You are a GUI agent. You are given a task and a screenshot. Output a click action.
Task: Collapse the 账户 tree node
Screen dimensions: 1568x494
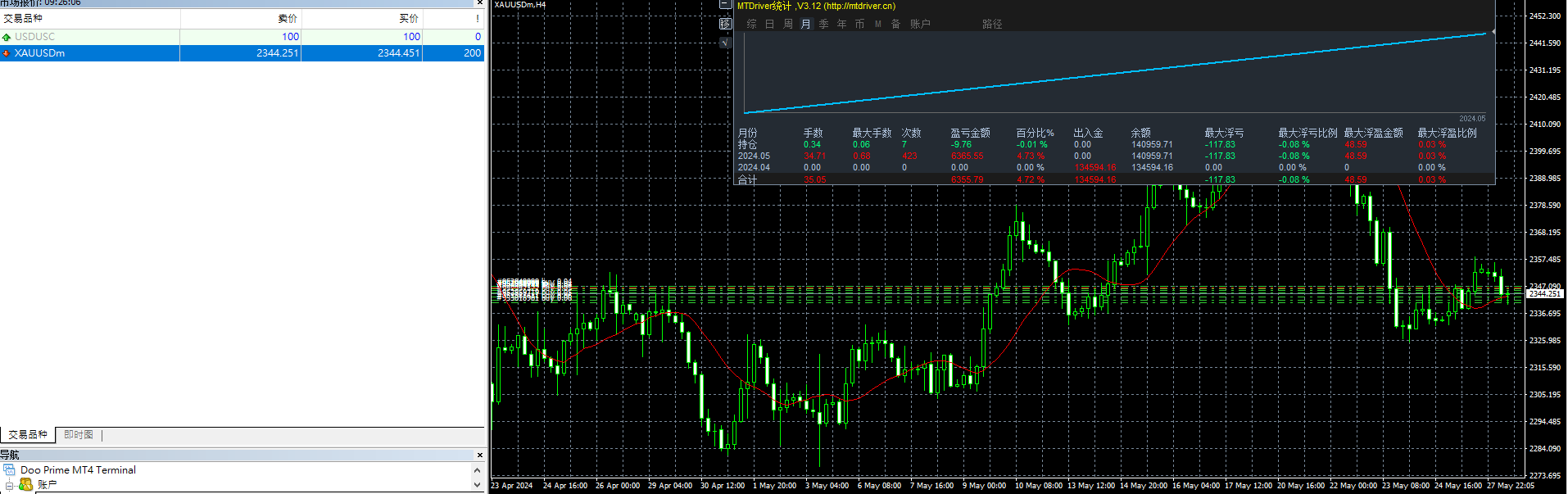click(9, 485)
